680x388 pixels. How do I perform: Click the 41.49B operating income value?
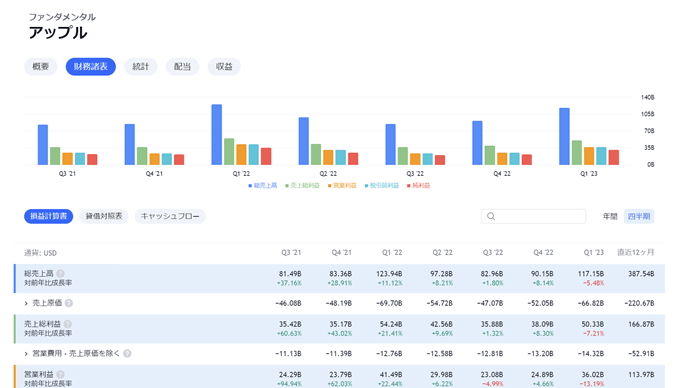pos(391,374)
